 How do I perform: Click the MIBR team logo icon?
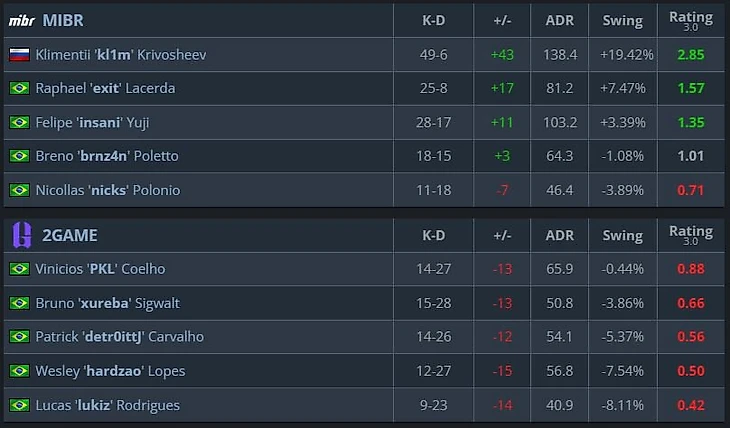coord(21,21)
